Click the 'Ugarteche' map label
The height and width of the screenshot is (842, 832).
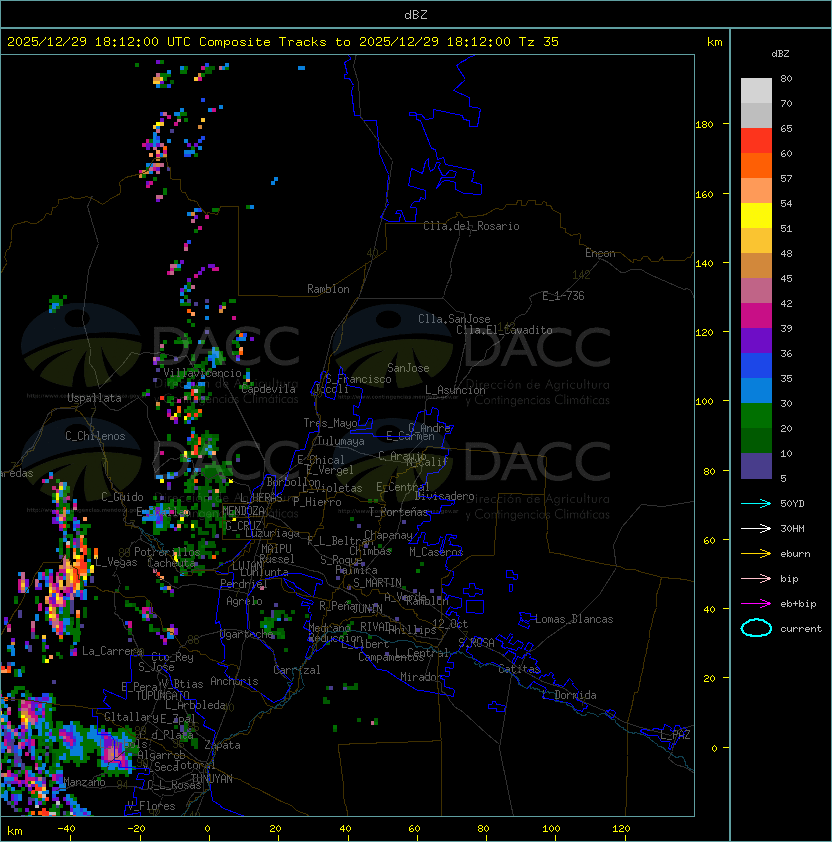pyautogui.click(x=247, y=634)
